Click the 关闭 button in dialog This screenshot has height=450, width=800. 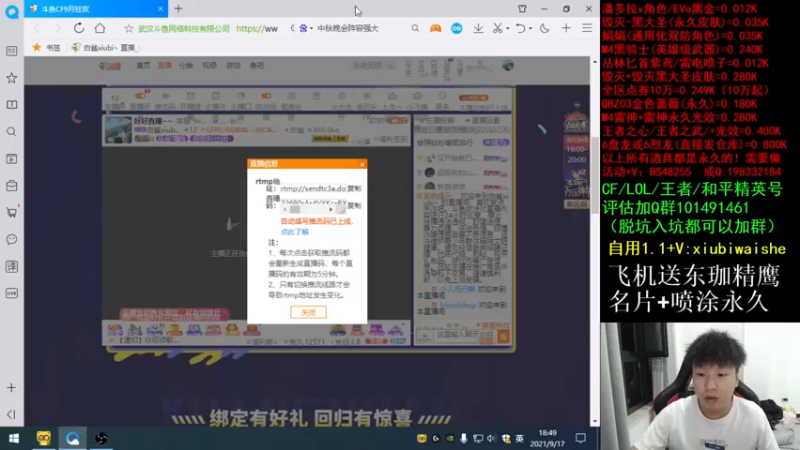[x=308, y=312]
